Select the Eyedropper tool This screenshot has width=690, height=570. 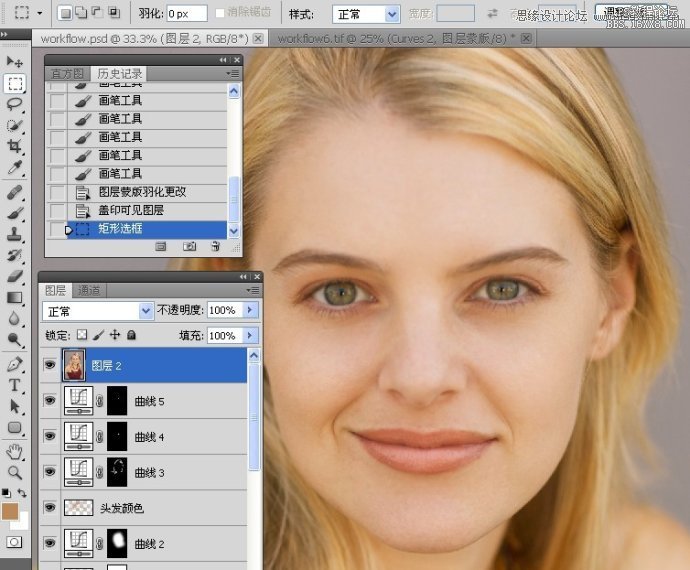click(15, 168)
